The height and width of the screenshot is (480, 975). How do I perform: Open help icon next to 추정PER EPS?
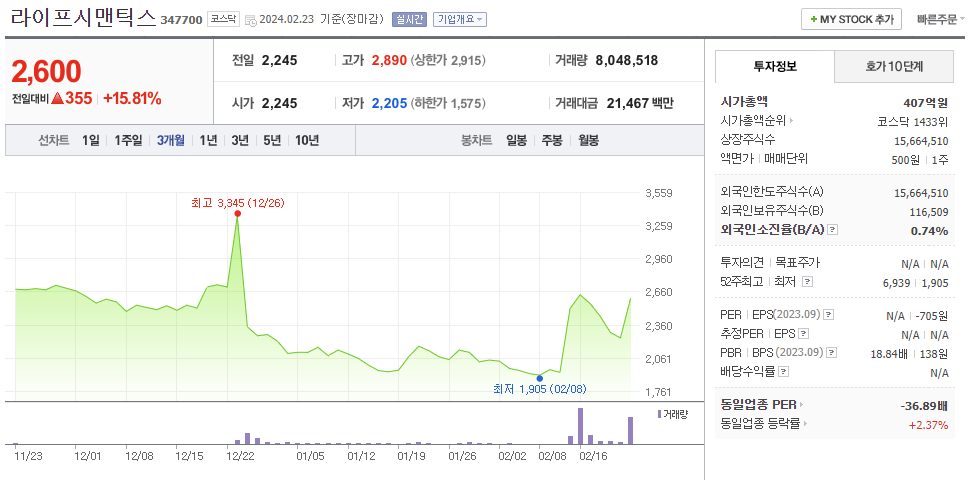pos(803,335)
